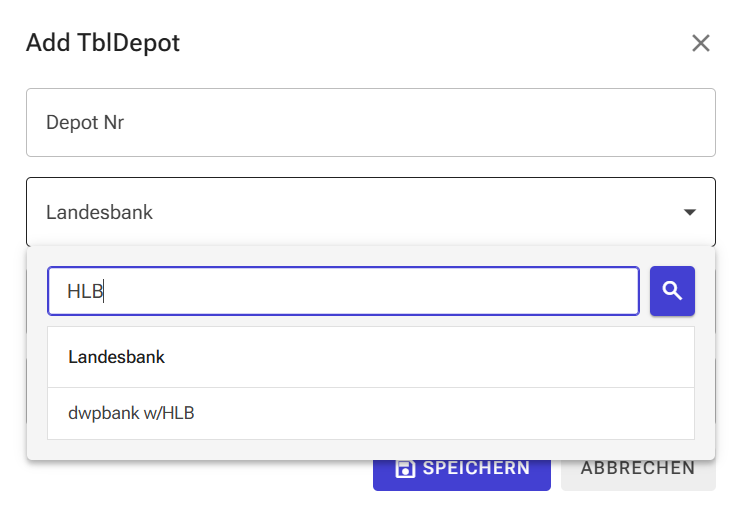The height and width of the screenshot is (515, 743).
Task: Click the Landesbank header in results list
Action: click(117, 357)
